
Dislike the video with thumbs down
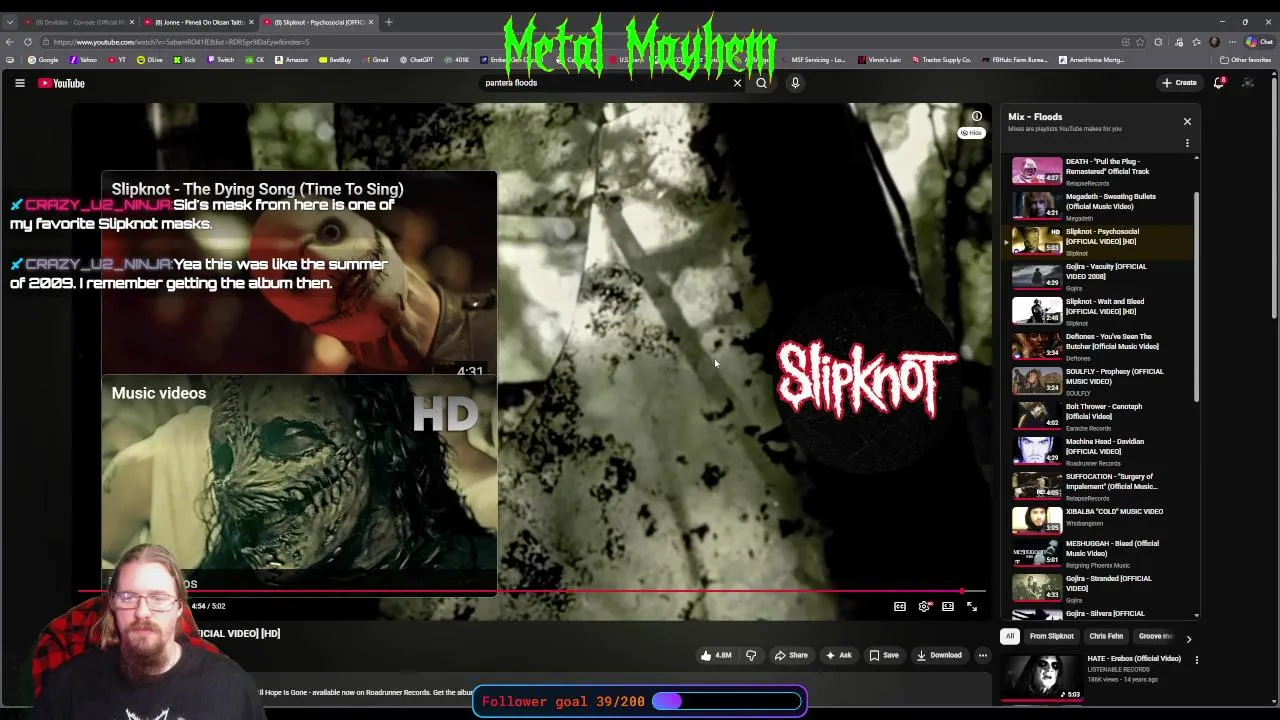[751, 655]
